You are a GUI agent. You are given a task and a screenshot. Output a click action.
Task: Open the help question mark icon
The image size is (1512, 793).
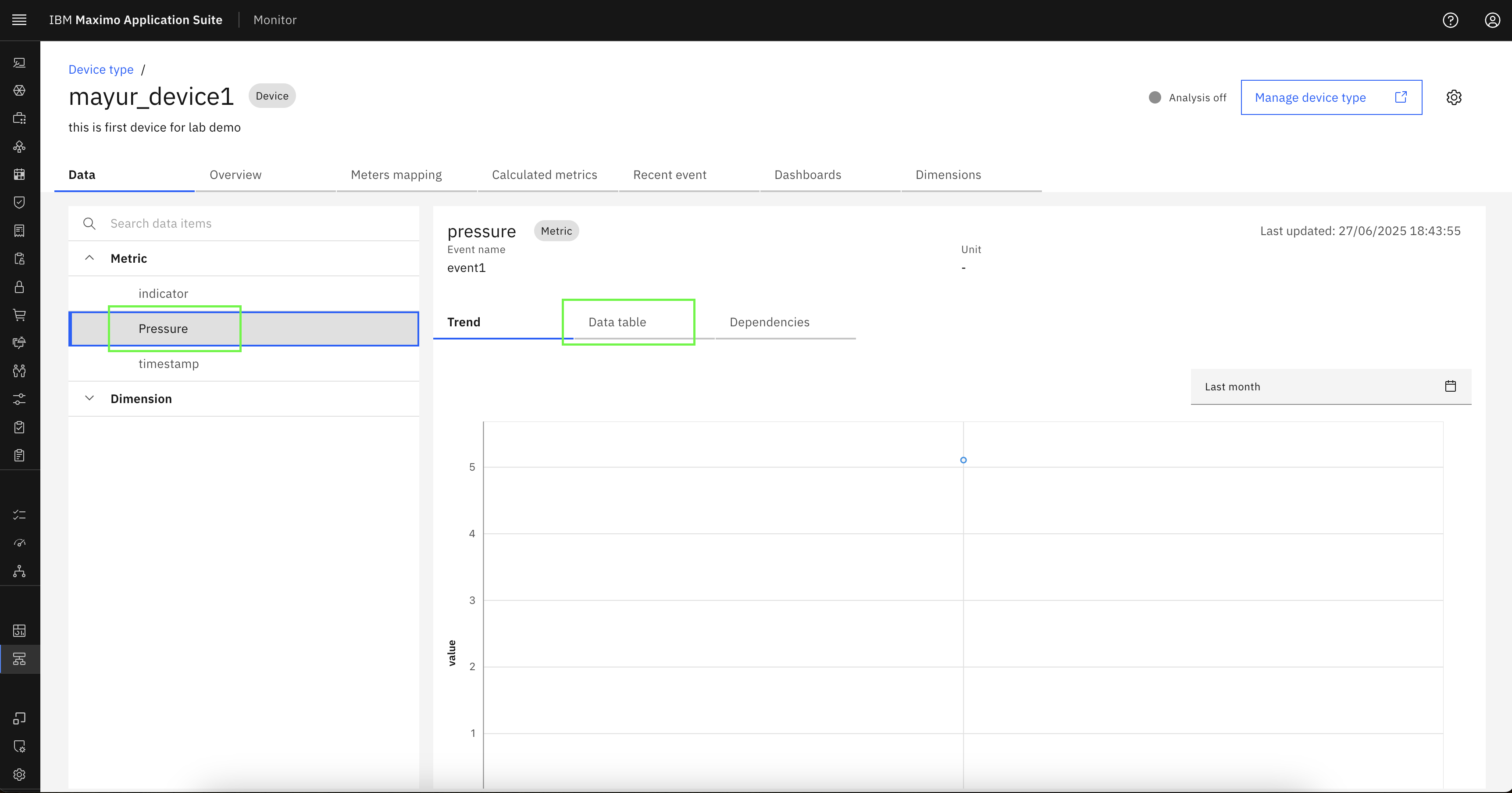click(1450, 20)
